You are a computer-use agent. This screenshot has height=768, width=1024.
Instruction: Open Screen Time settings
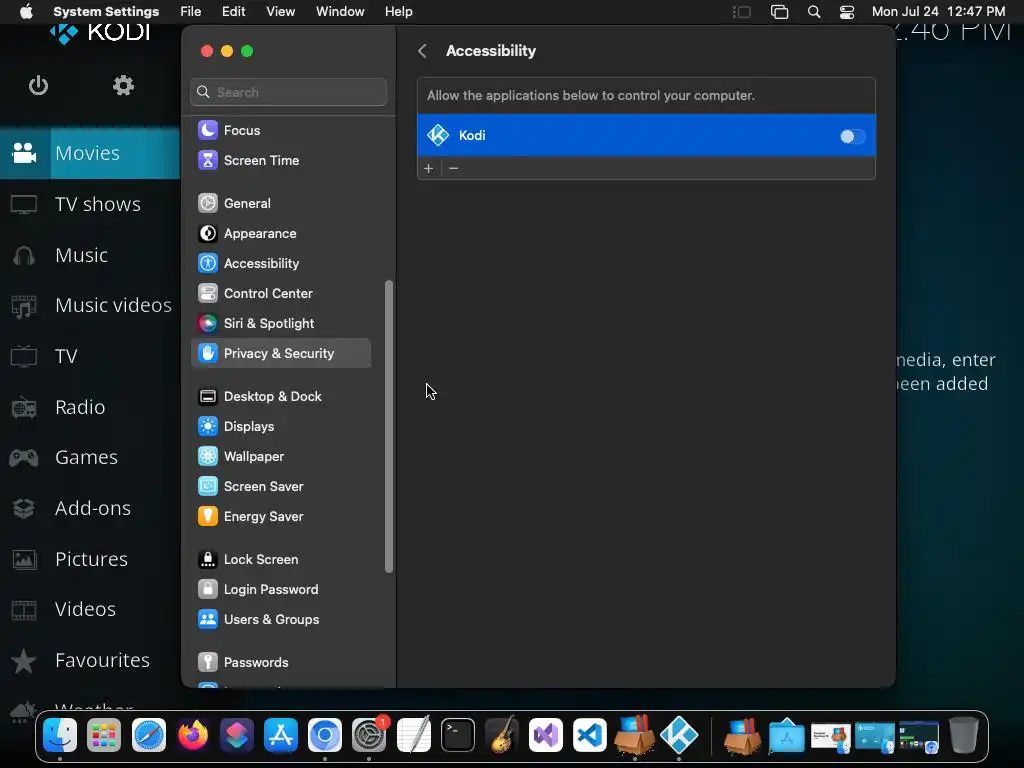click(x=281, y=160)
